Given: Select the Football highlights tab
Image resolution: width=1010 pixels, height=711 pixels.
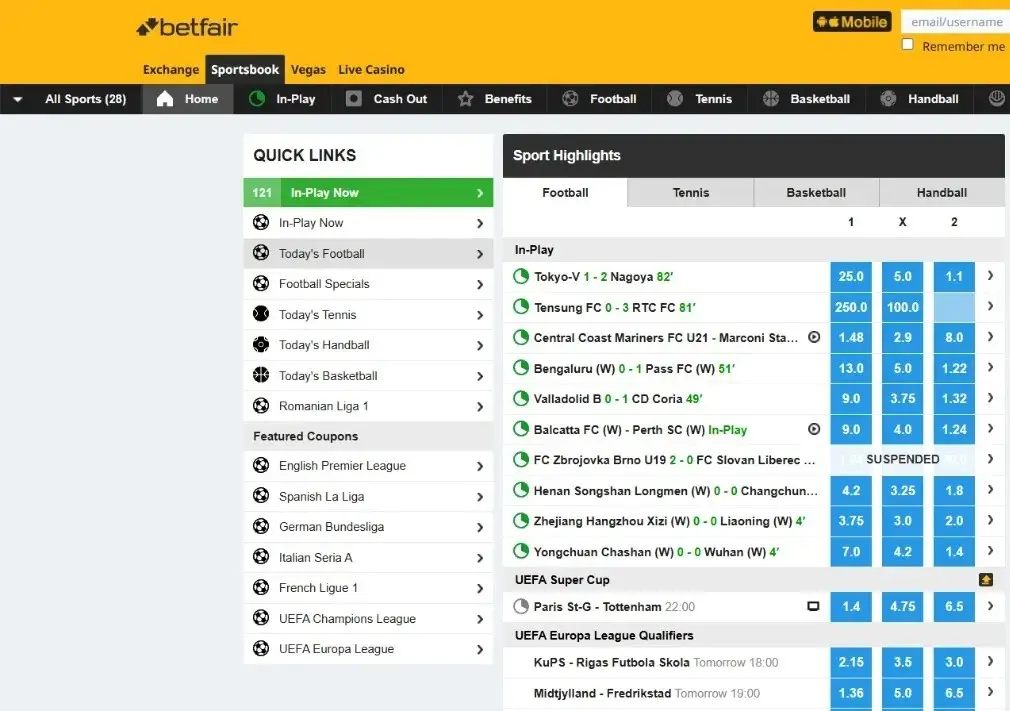Looking at the screenshot, I should (x=565, y=193).
